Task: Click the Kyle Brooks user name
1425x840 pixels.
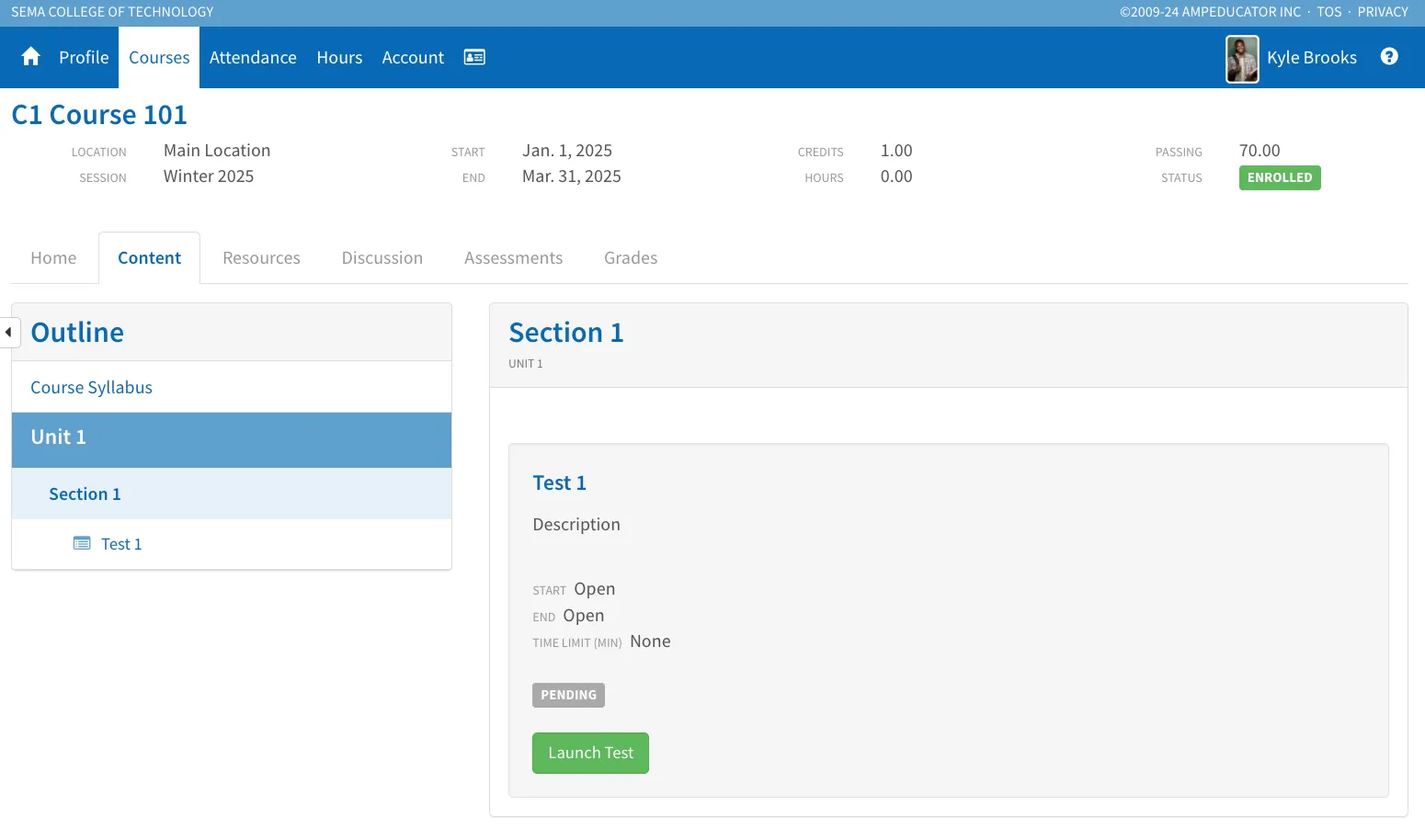Action: [x=1312, y=57]
